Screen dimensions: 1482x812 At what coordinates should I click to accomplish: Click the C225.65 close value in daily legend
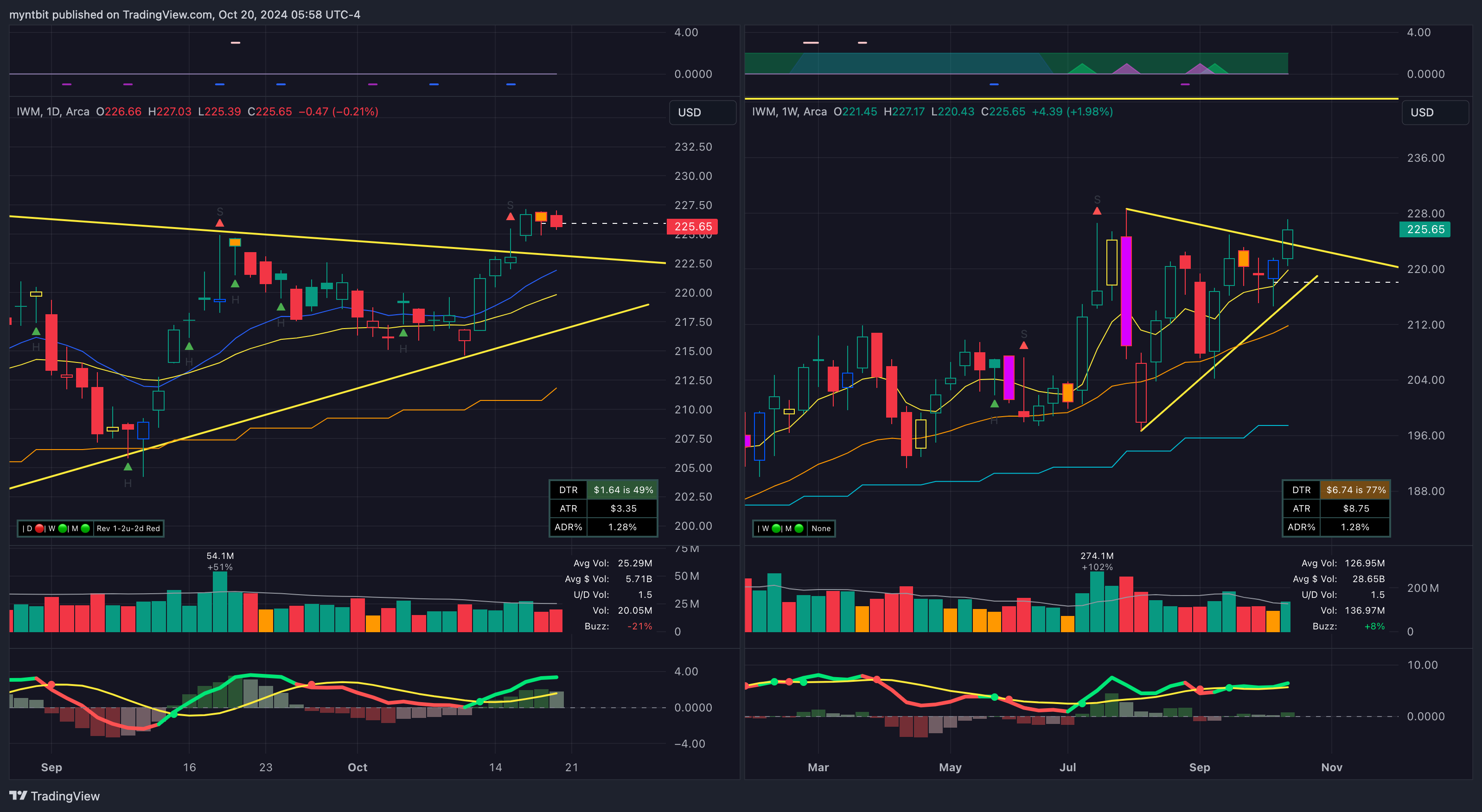point(269,112)
